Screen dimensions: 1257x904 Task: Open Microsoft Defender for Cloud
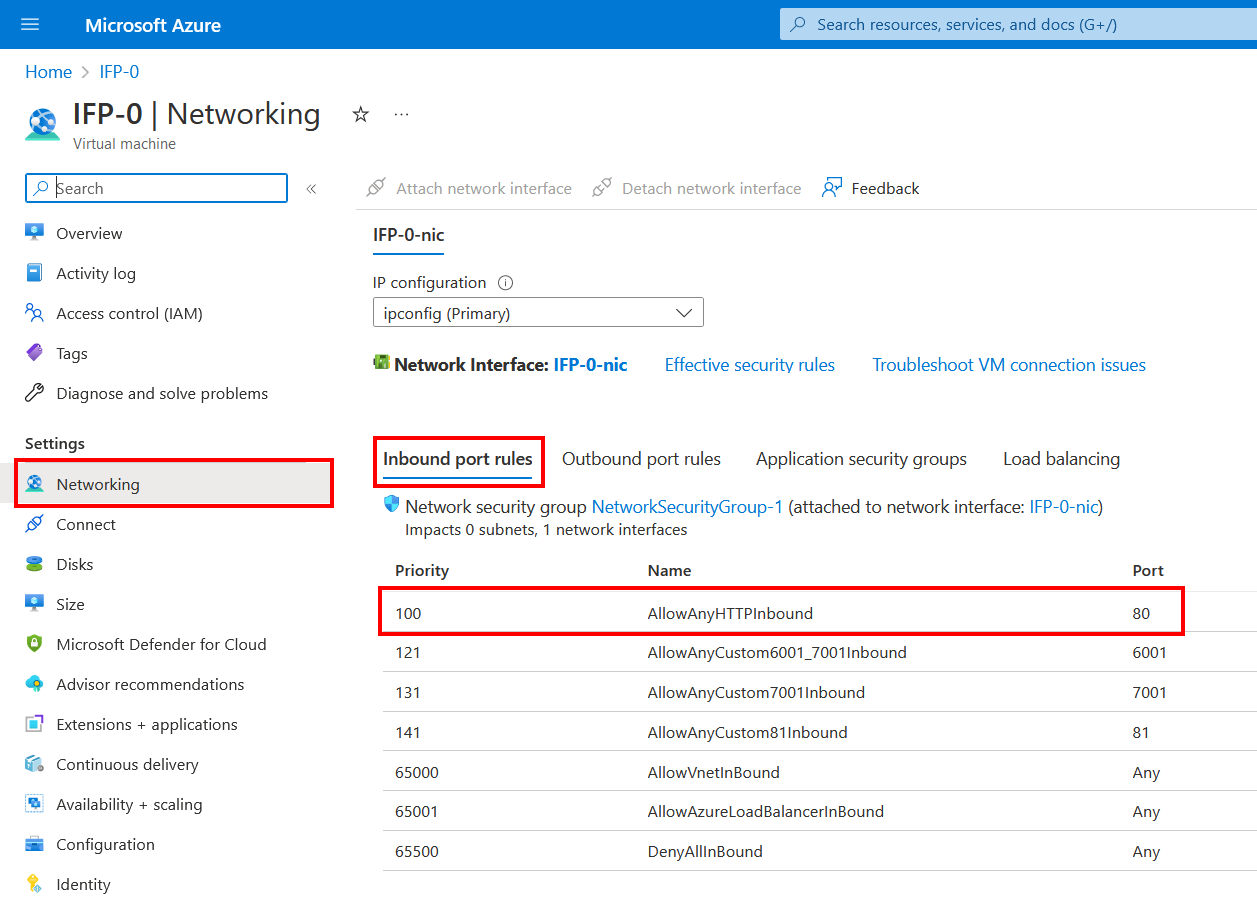point(161,644)
